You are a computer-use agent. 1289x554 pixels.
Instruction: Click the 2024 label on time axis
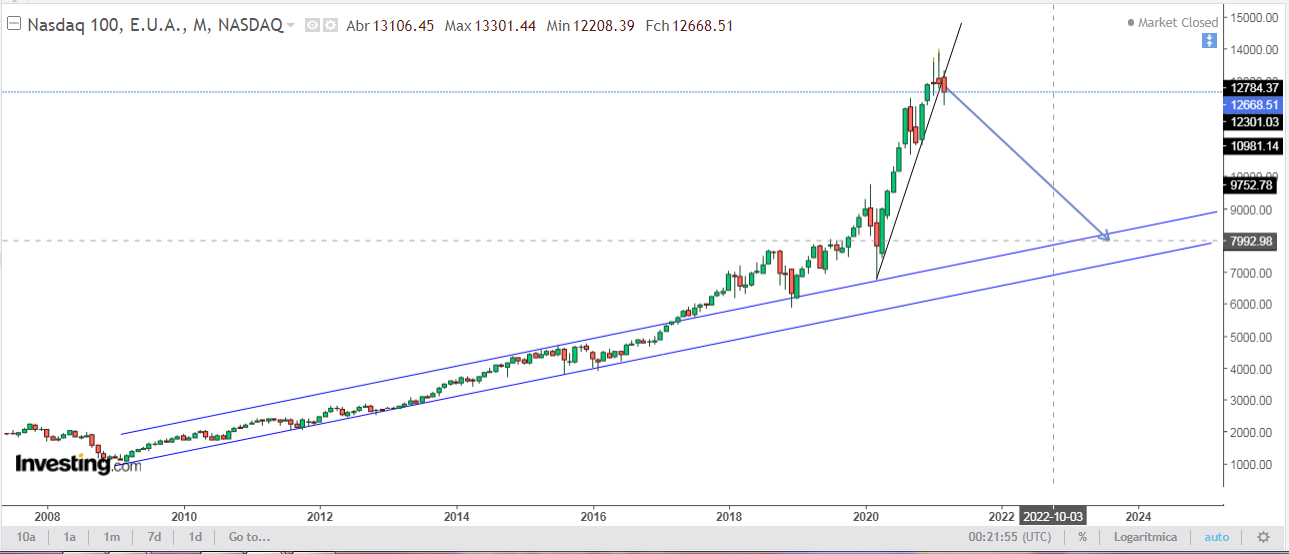coord(1137,517)
